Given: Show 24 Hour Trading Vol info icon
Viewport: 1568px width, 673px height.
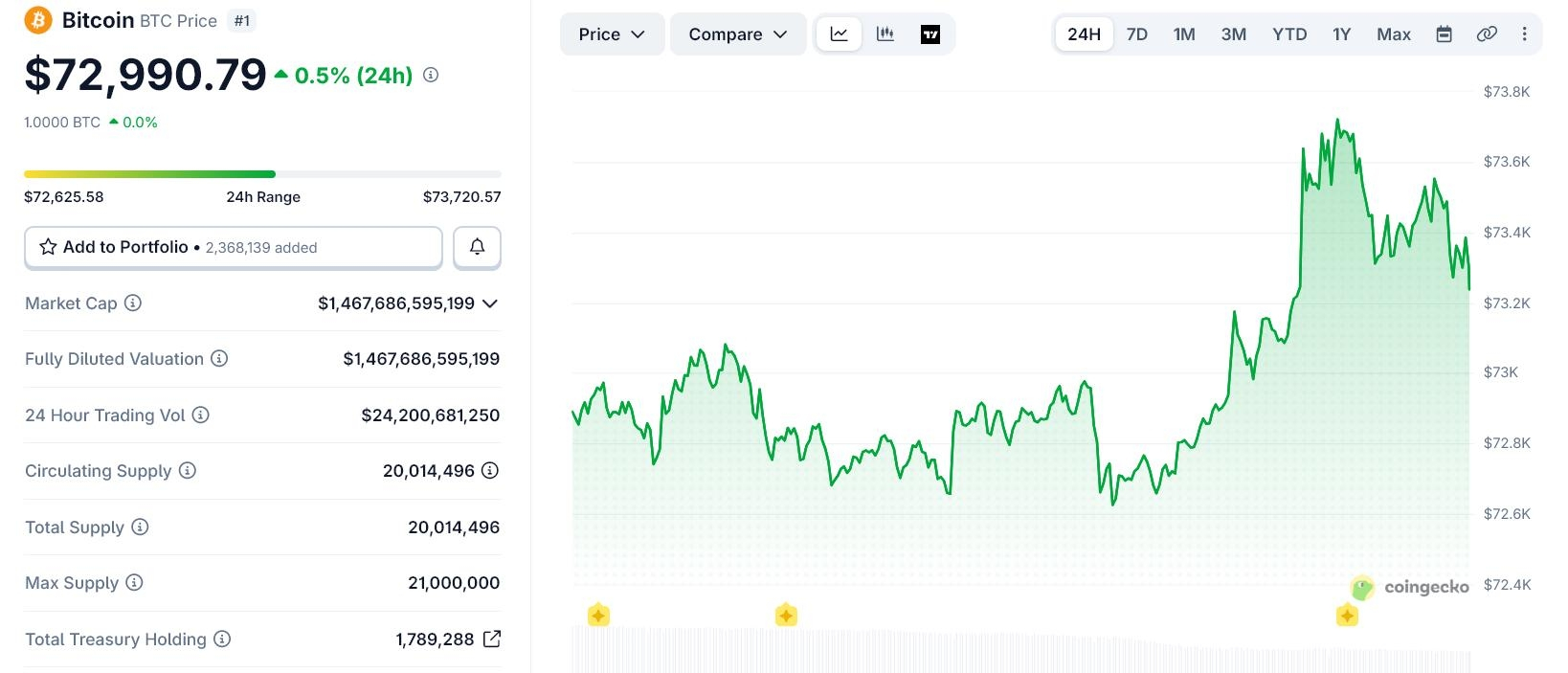Looking at the screenshot, I should click(200, 415).
